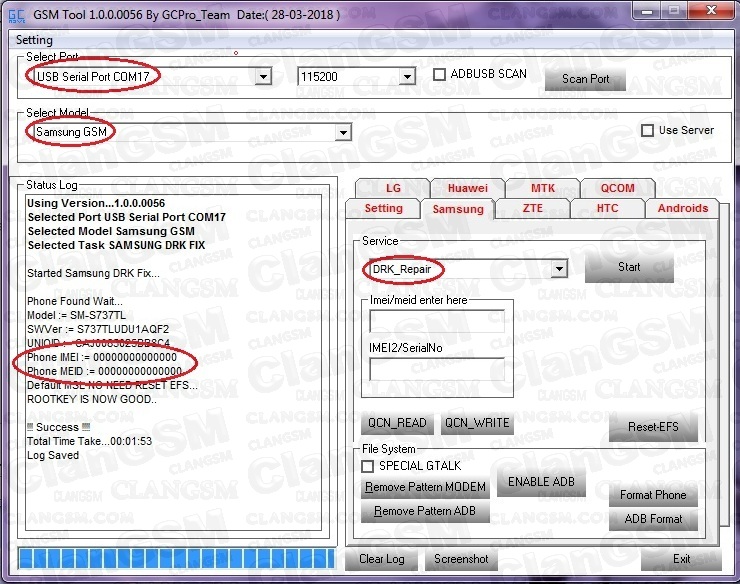
Task: Click the Screenshot button
Action: [x=461, y=559]
